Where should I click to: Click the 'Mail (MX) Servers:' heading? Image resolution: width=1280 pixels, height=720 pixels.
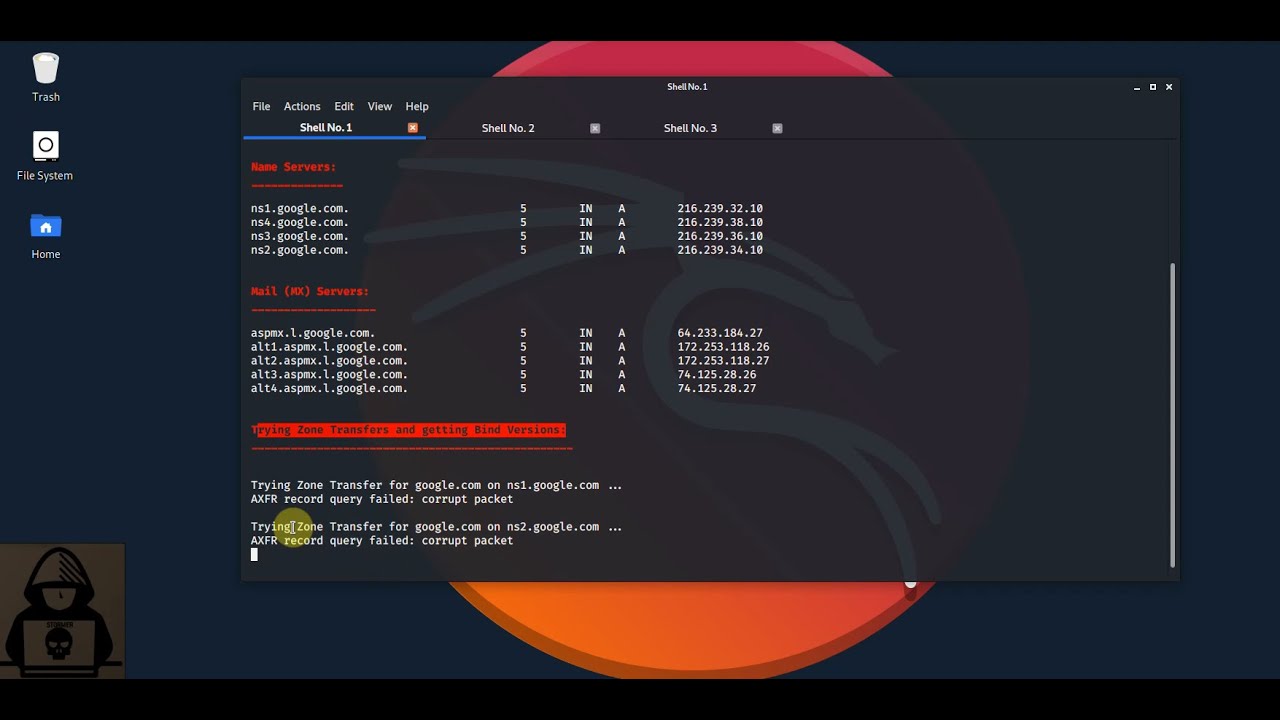pos(309,291)
